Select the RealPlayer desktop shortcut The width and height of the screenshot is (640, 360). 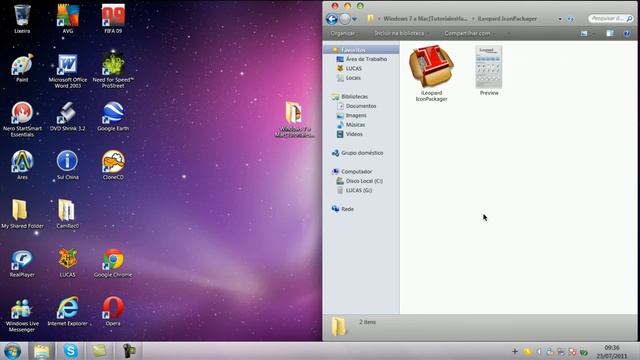(x=22, y=263)
